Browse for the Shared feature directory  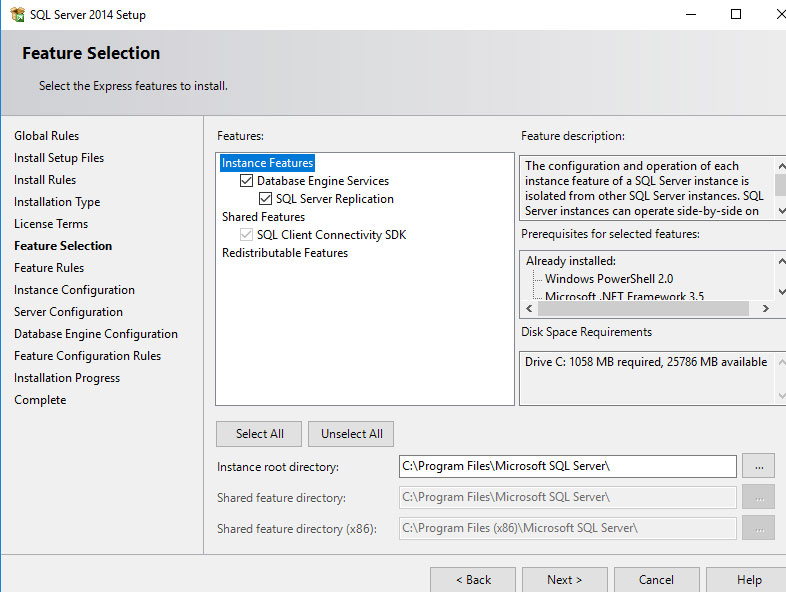click(758, 497)
